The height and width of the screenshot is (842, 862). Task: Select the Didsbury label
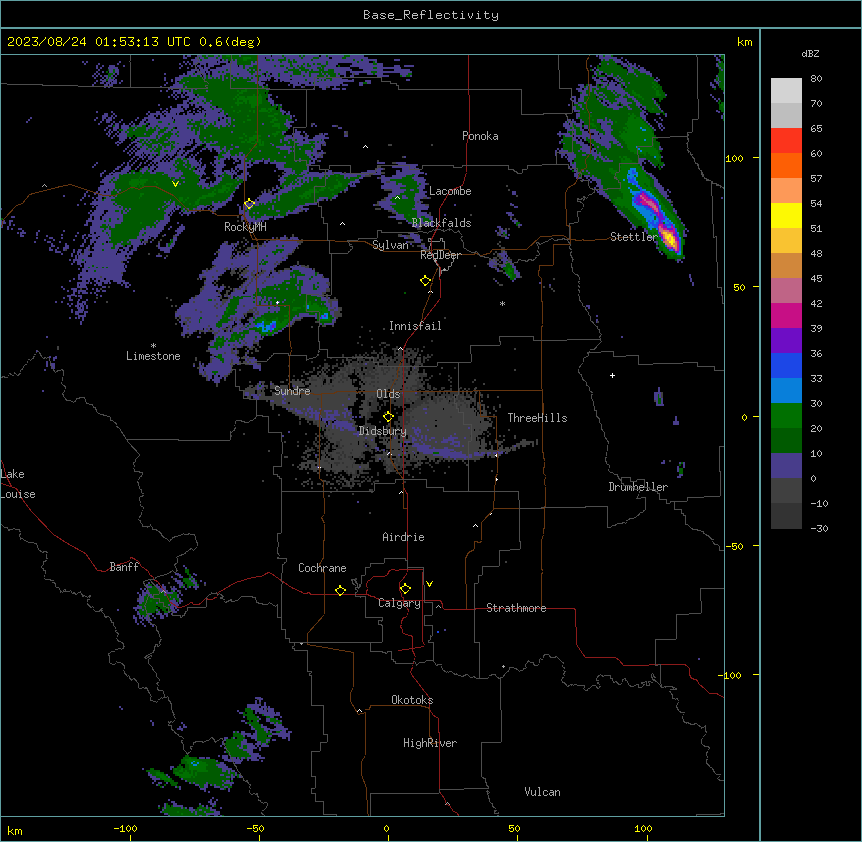(383, 431)
